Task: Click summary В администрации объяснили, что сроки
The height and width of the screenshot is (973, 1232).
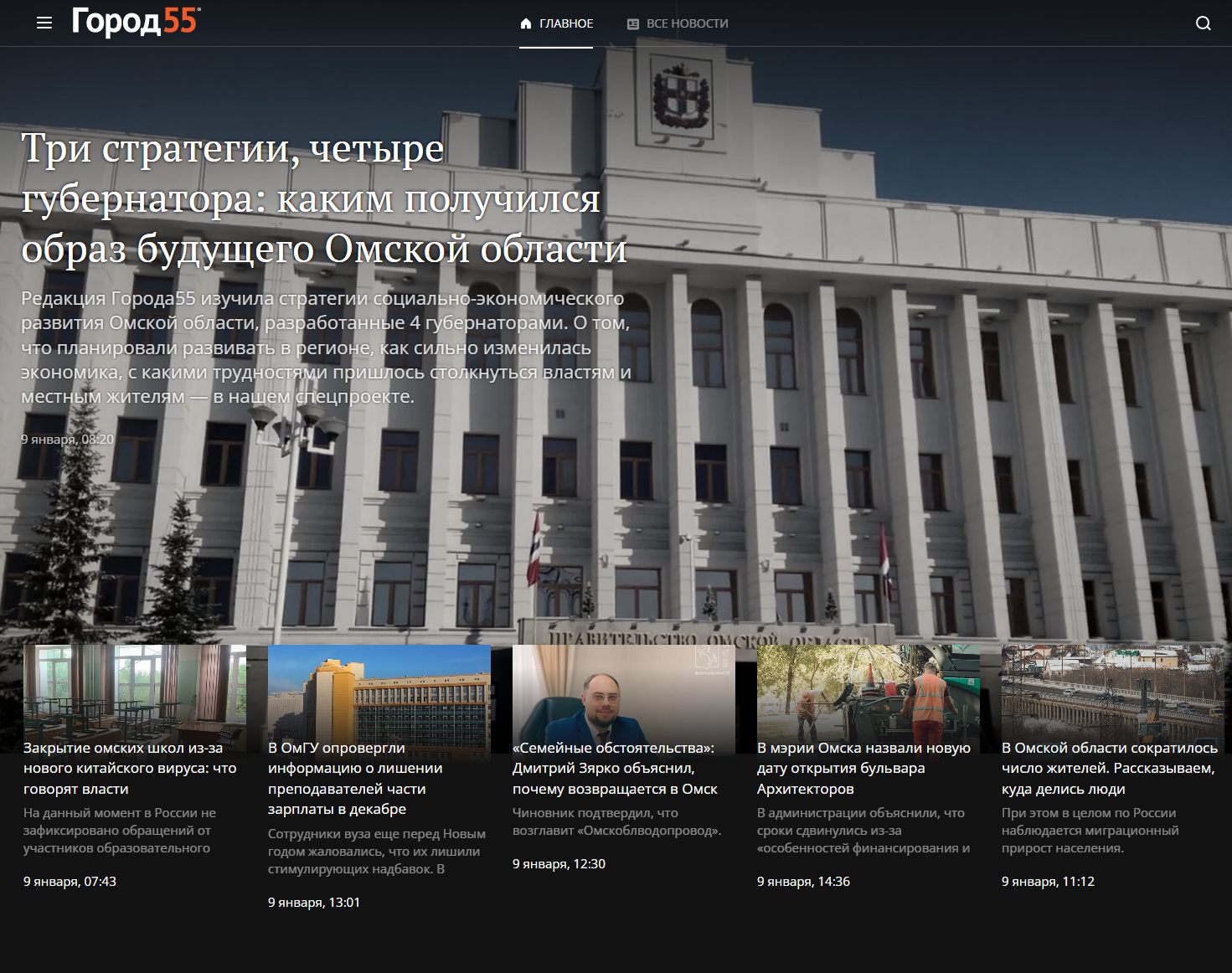Action: point(863,831)
